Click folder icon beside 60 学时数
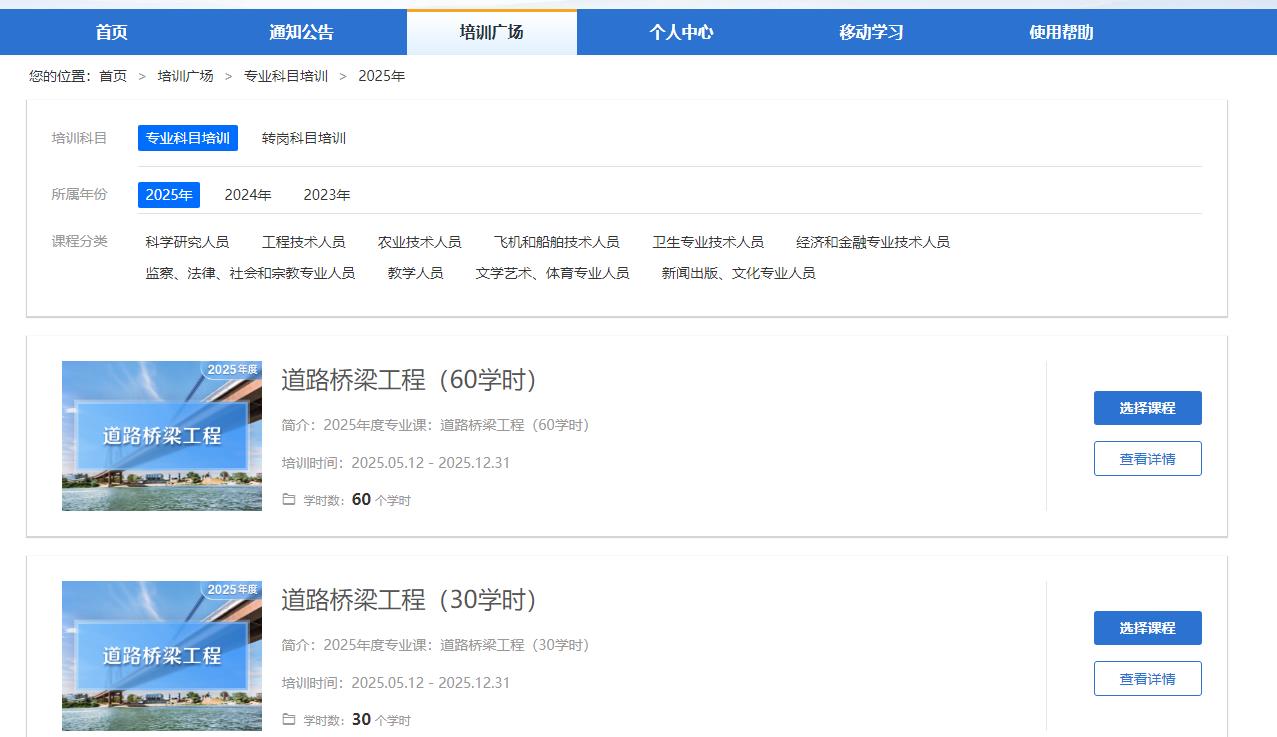The width and height of the screenshot is (1277, 737). pyautogui.click(x=289, y=499)
